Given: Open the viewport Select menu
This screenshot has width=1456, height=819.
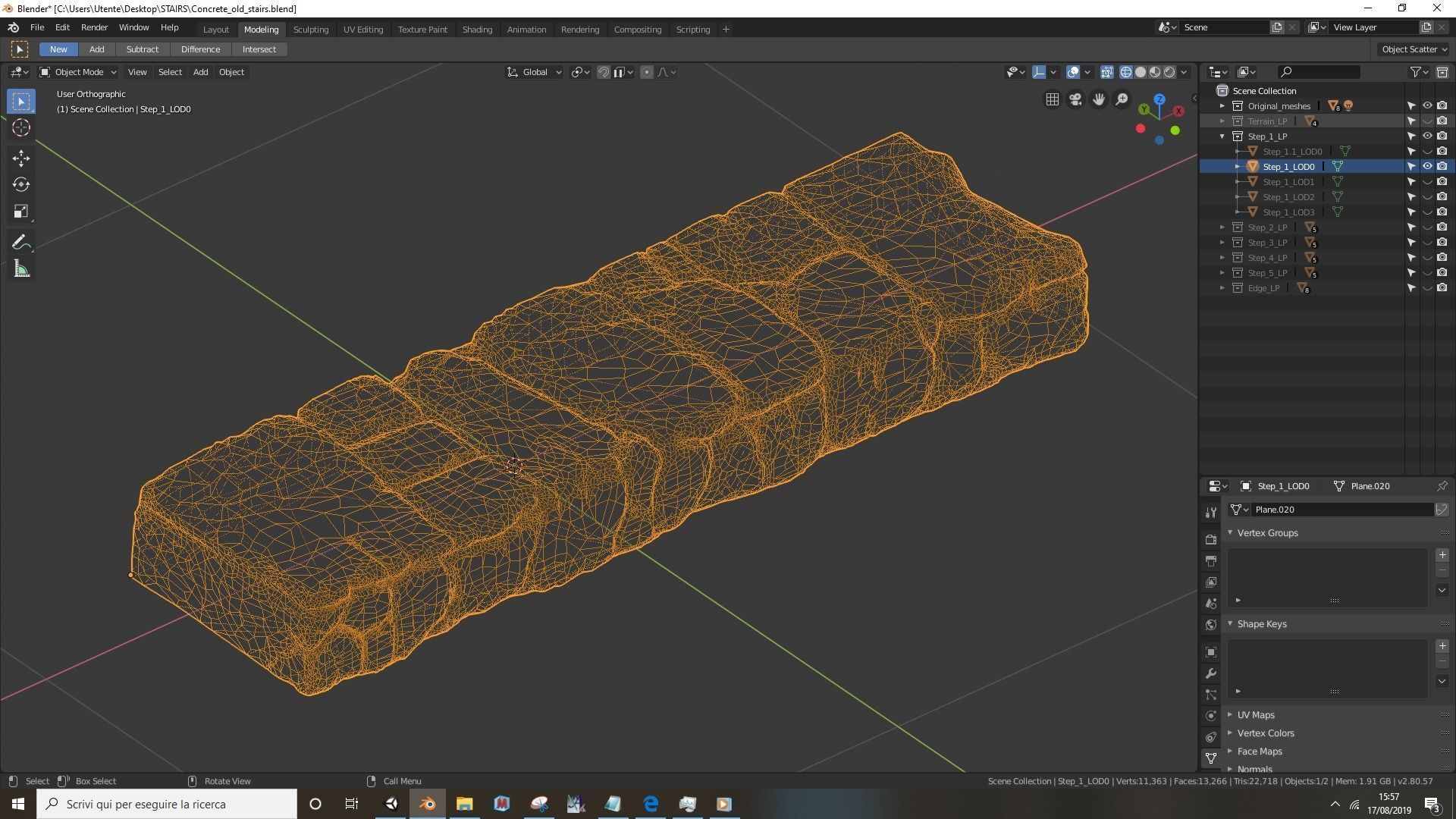Looking at the screenshot, I should 170,72.
